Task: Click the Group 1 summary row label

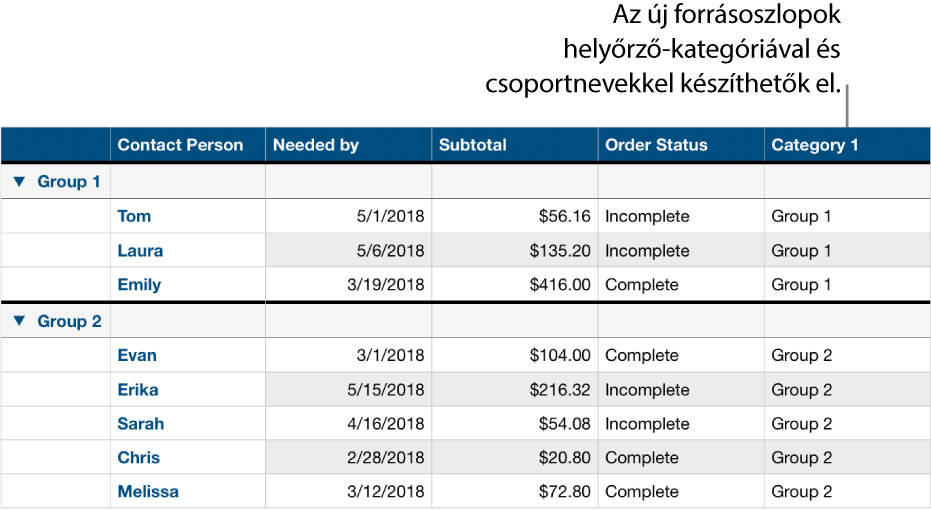Action: point(69,182)
